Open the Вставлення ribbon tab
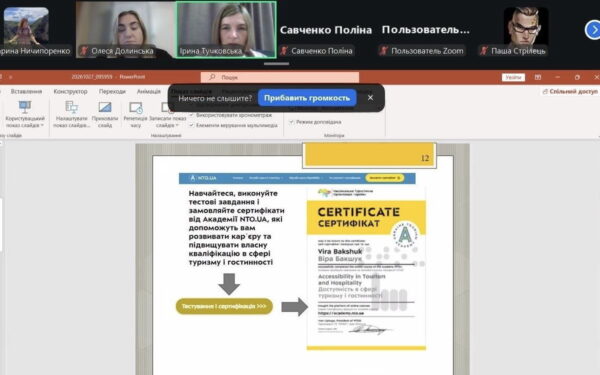The image size is (600, 375). 26,91
